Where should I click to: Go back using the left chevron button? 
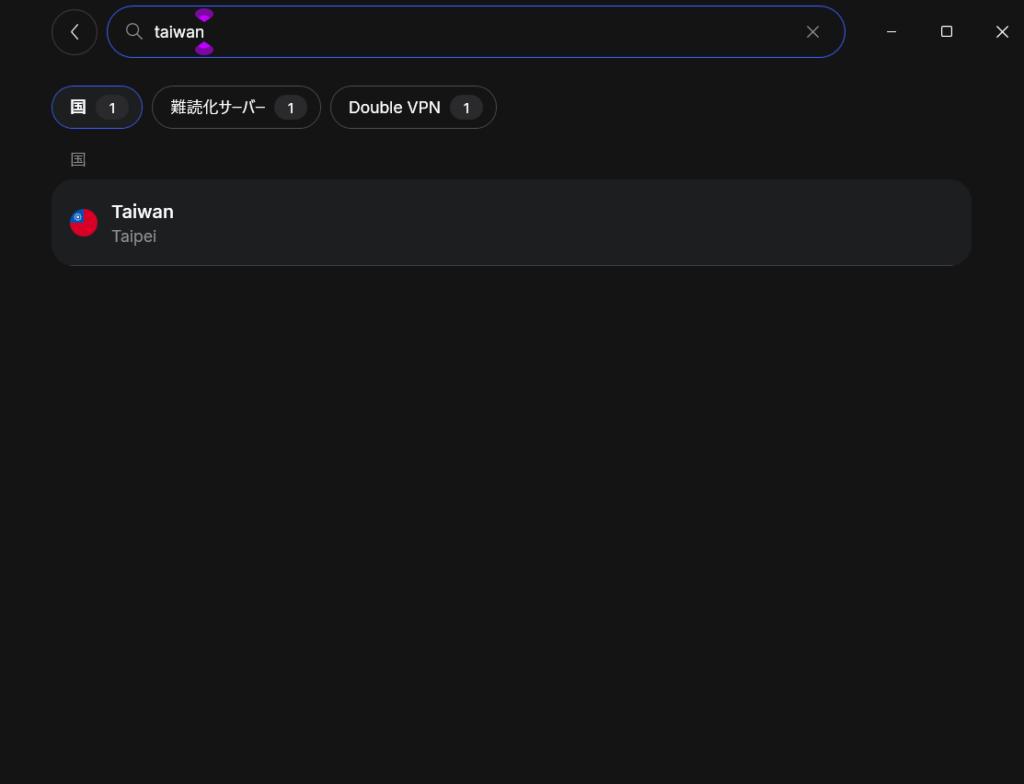tap(74, 32)
